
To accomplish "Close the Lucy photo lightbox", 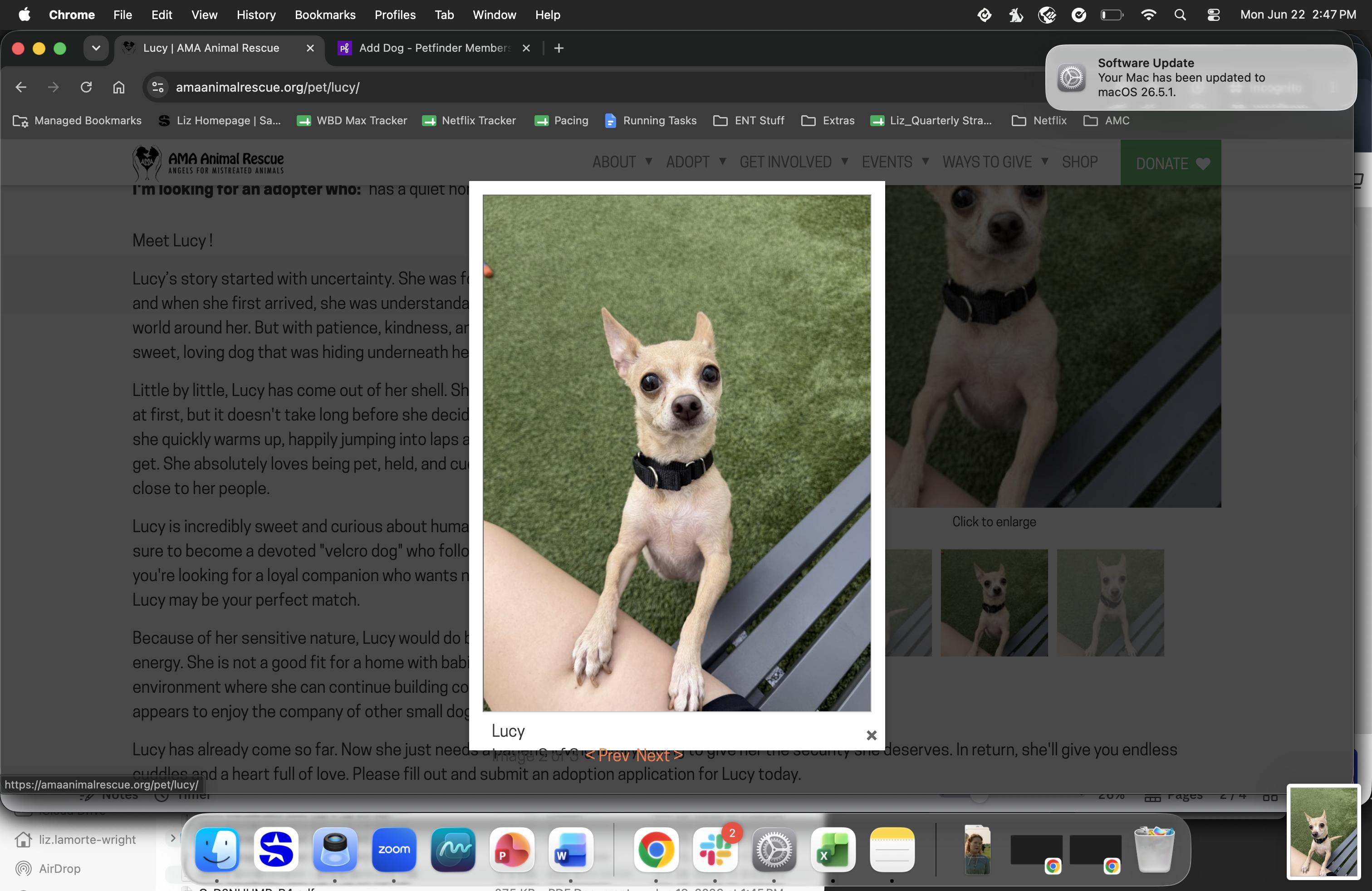I will [871, 735].
